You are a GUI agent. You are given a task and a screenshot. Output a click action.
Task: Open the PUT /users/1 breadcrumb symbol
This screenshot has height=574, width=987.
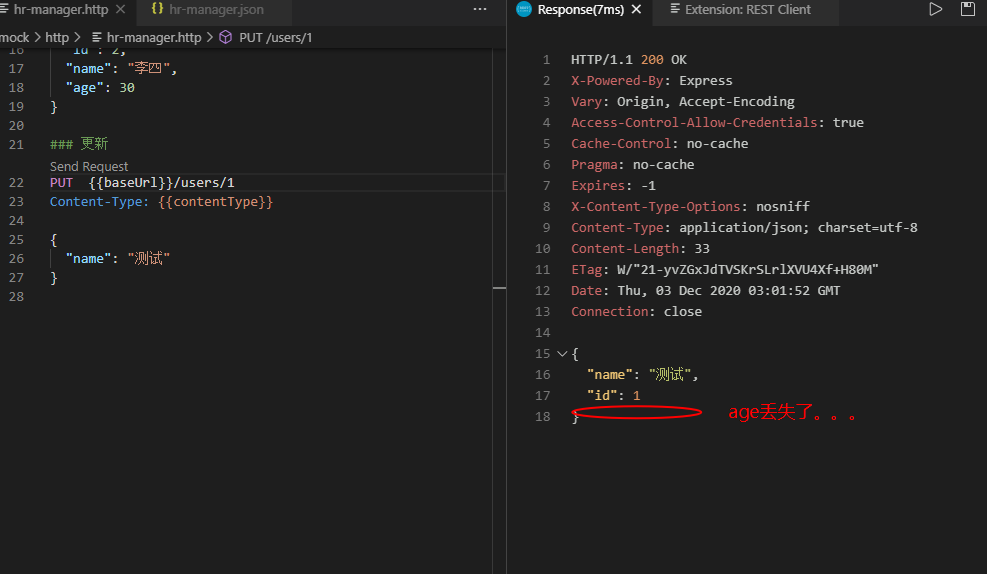[x=275, y=37]
